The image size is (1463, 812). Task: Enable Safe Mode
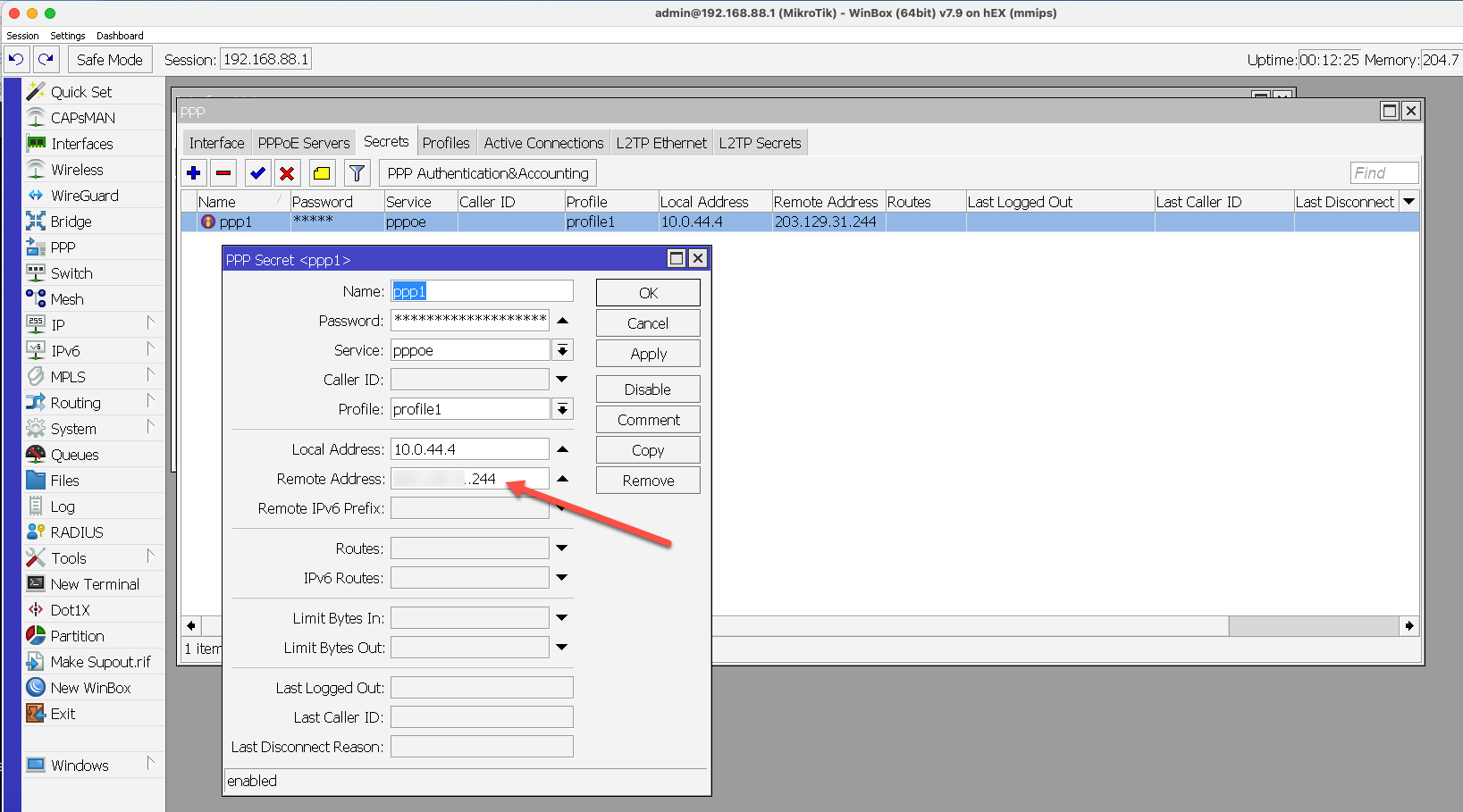click(109, 59)
